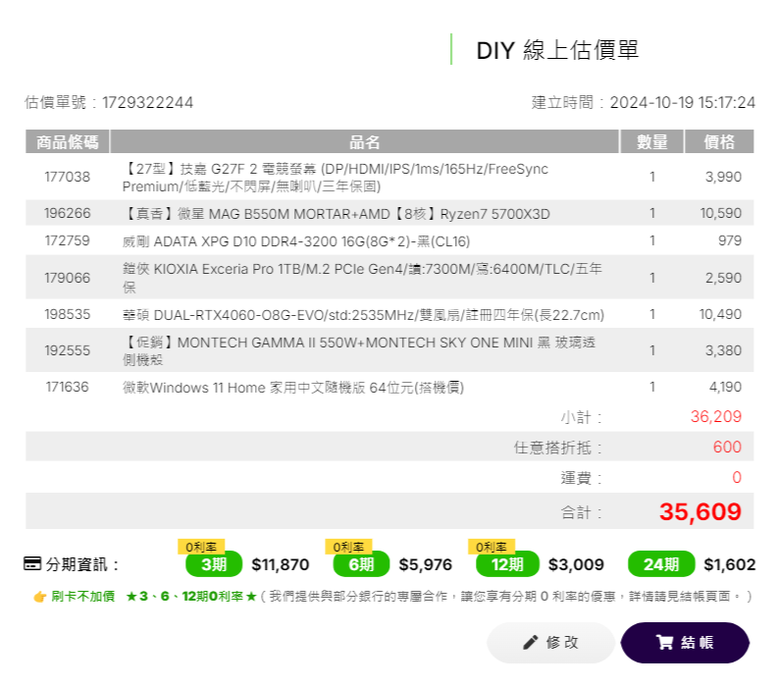This screenshot has height=687, width=780.
Task: Click price 3,380
Action: 723,351
